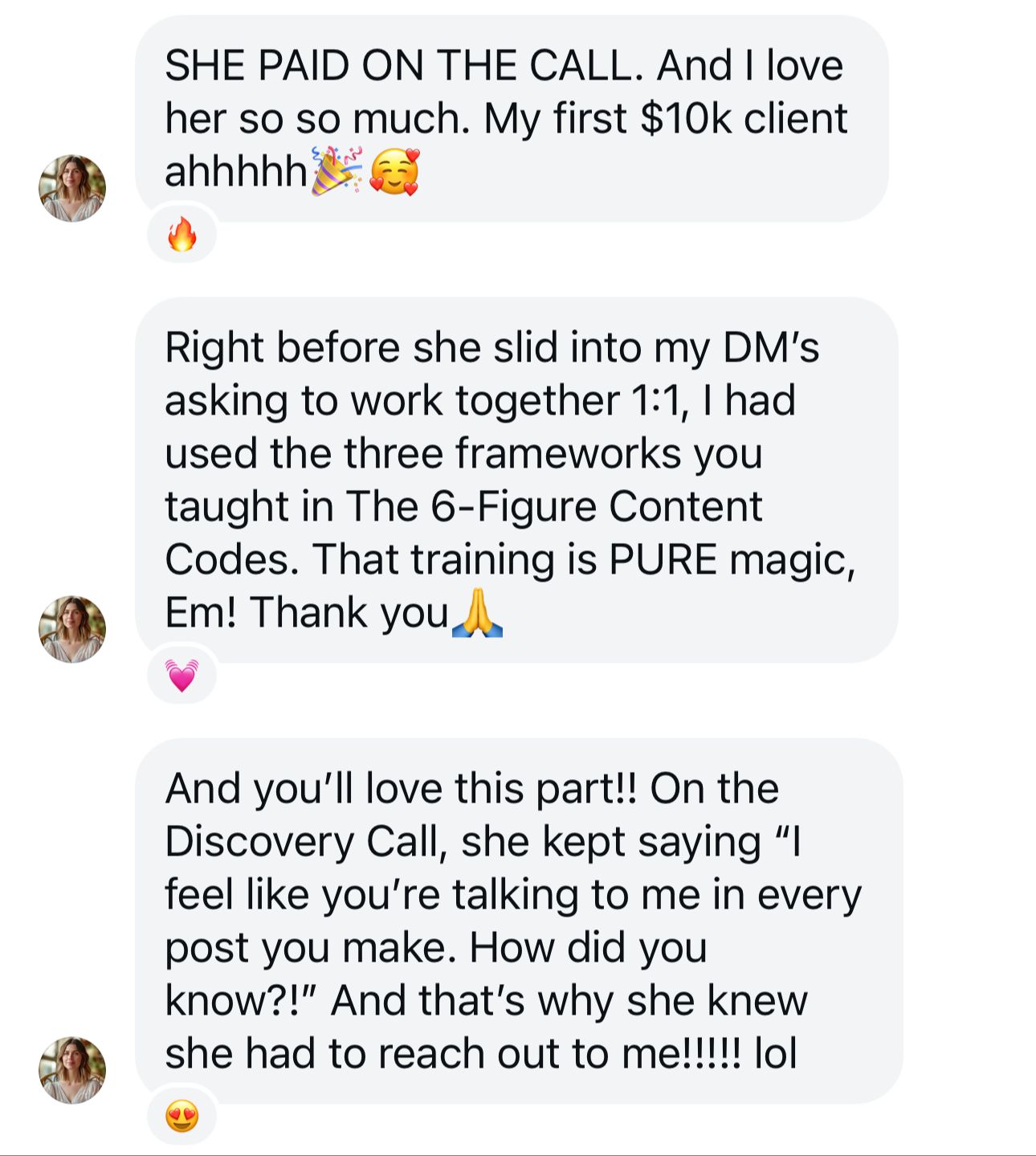1036x1156 pixels.
Task: Select the SHE PAID ON THE CALL message bubble
Action: [x=512, y=119]
